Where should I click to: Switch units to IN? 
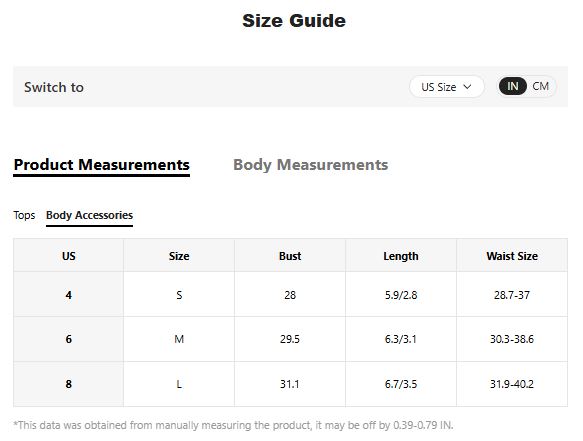coord(513,86)
